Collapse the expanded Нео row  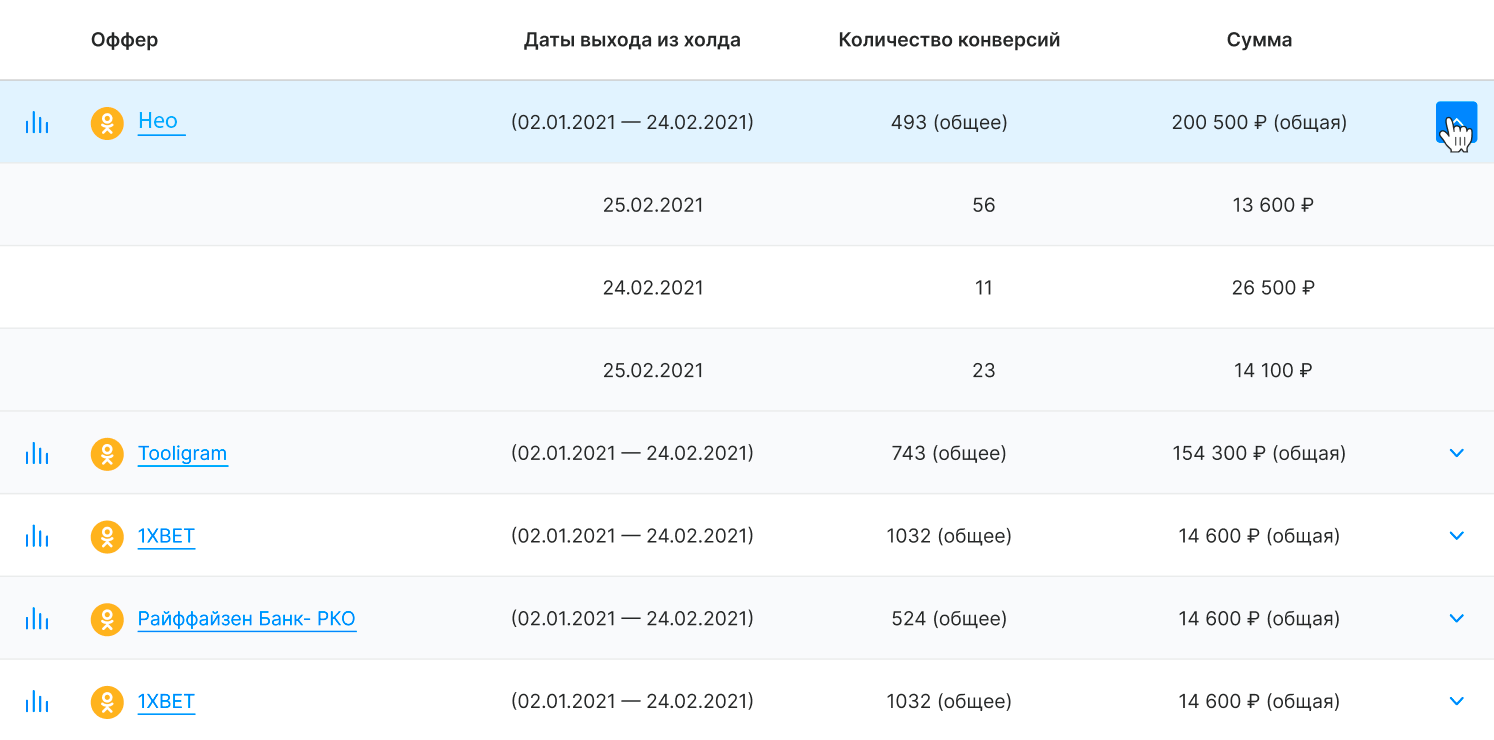pyautogui.click(x=1456, y=123)
